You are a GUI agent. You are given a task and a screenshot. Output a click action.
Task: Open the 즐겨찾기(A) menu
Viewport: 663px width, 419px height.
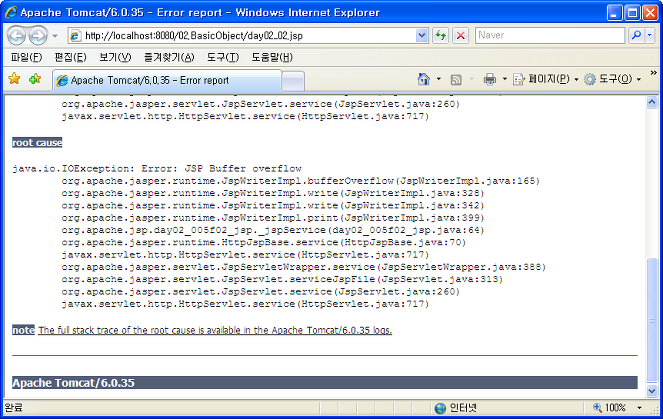[x=169, y=57]
